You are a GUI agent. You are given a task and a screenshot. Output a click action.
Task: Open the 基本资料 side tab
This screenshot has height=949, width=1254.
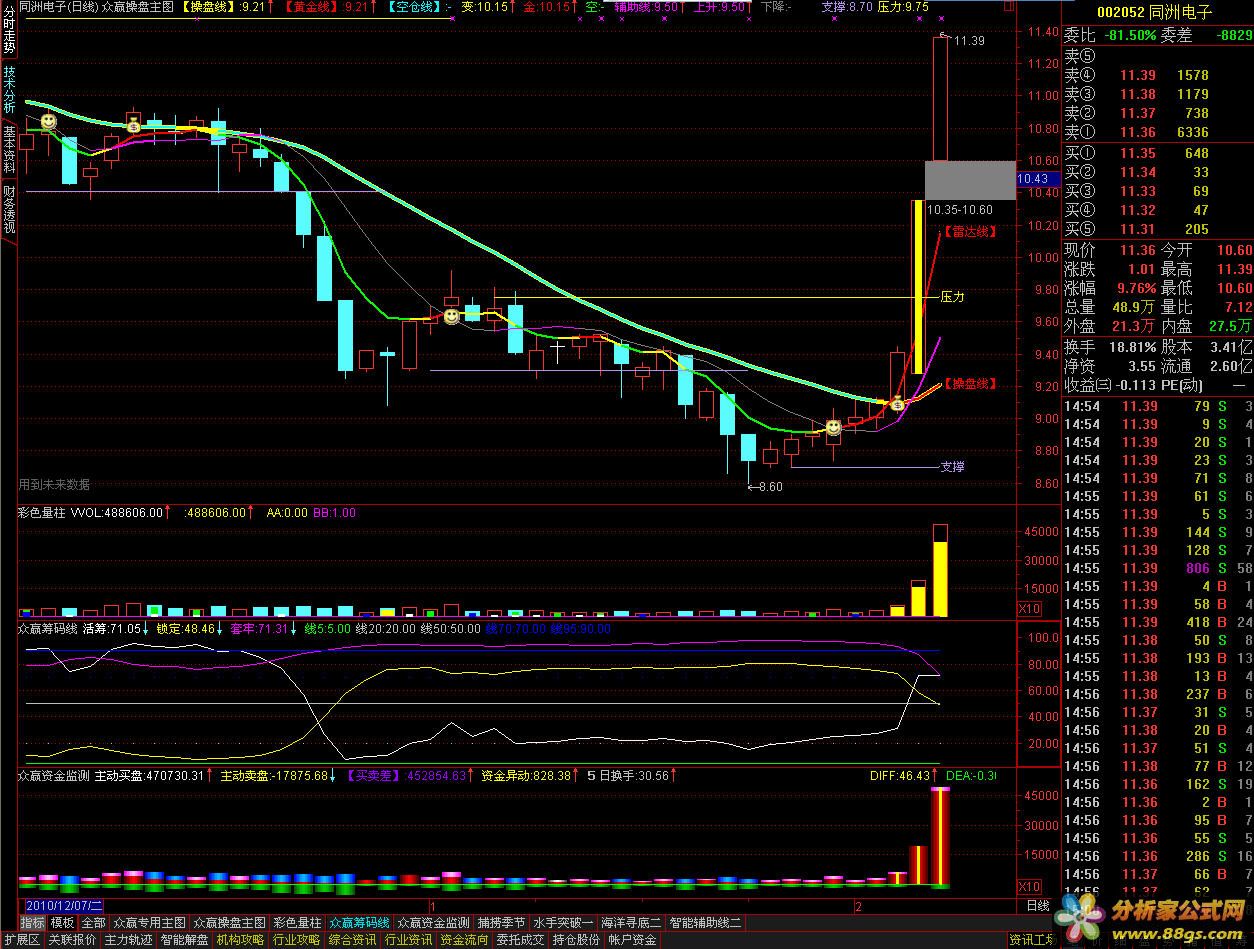tap(9, 150)
